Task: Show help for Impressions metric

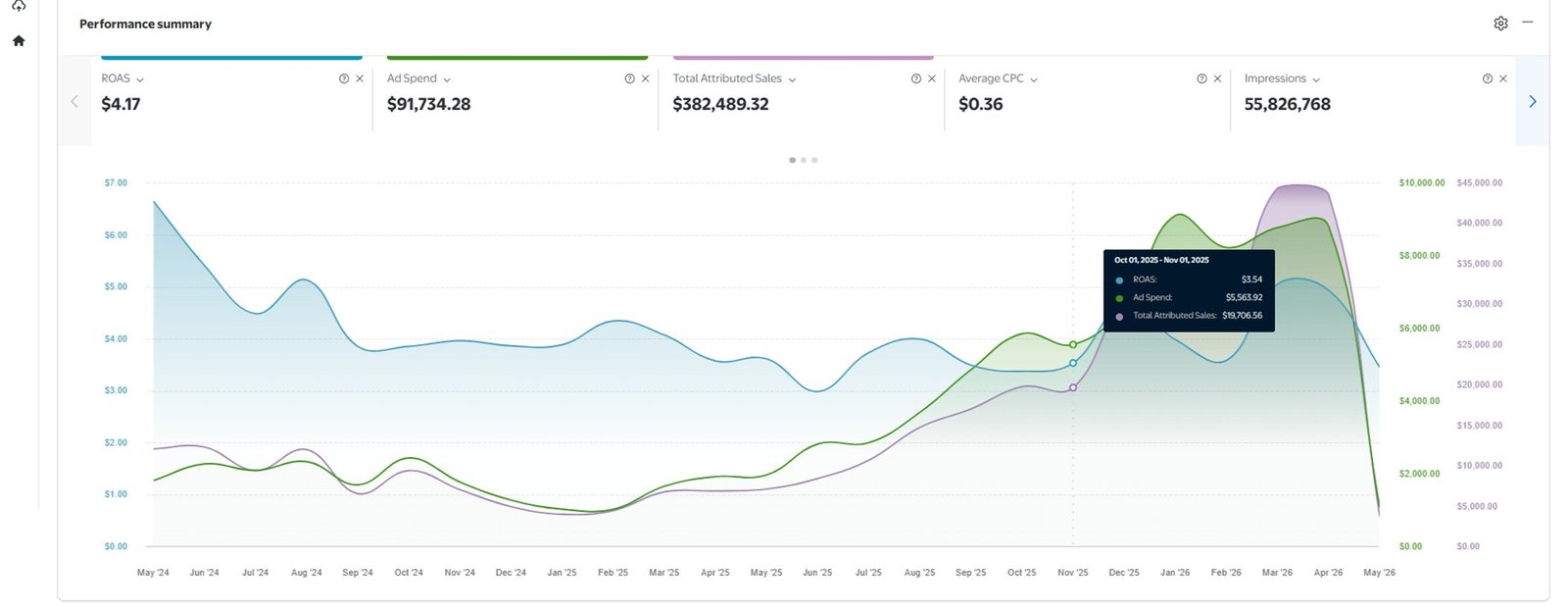Action: tap(1488, 78)
